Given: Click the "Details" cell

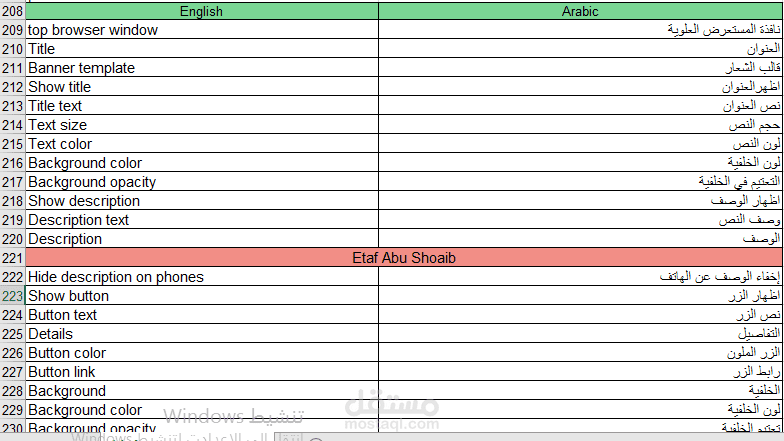Looking at the screenshot, I should [201, 334].
